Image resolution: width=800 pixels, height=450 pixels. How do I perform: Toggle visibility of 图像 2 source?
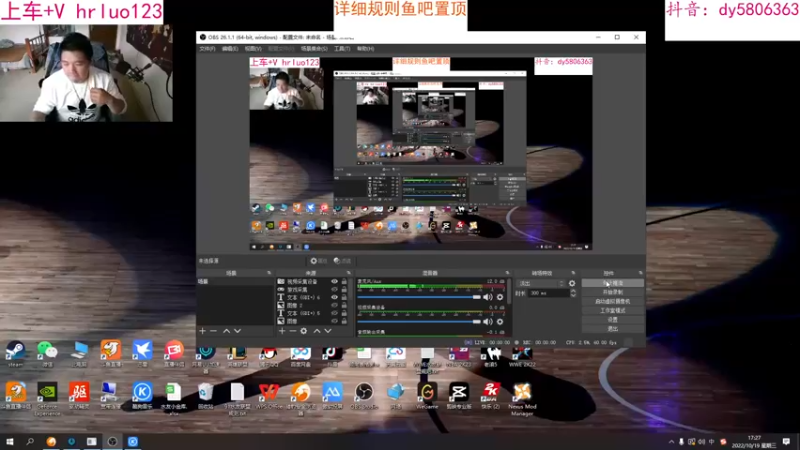pyautogui.click(x=335, y=305)
